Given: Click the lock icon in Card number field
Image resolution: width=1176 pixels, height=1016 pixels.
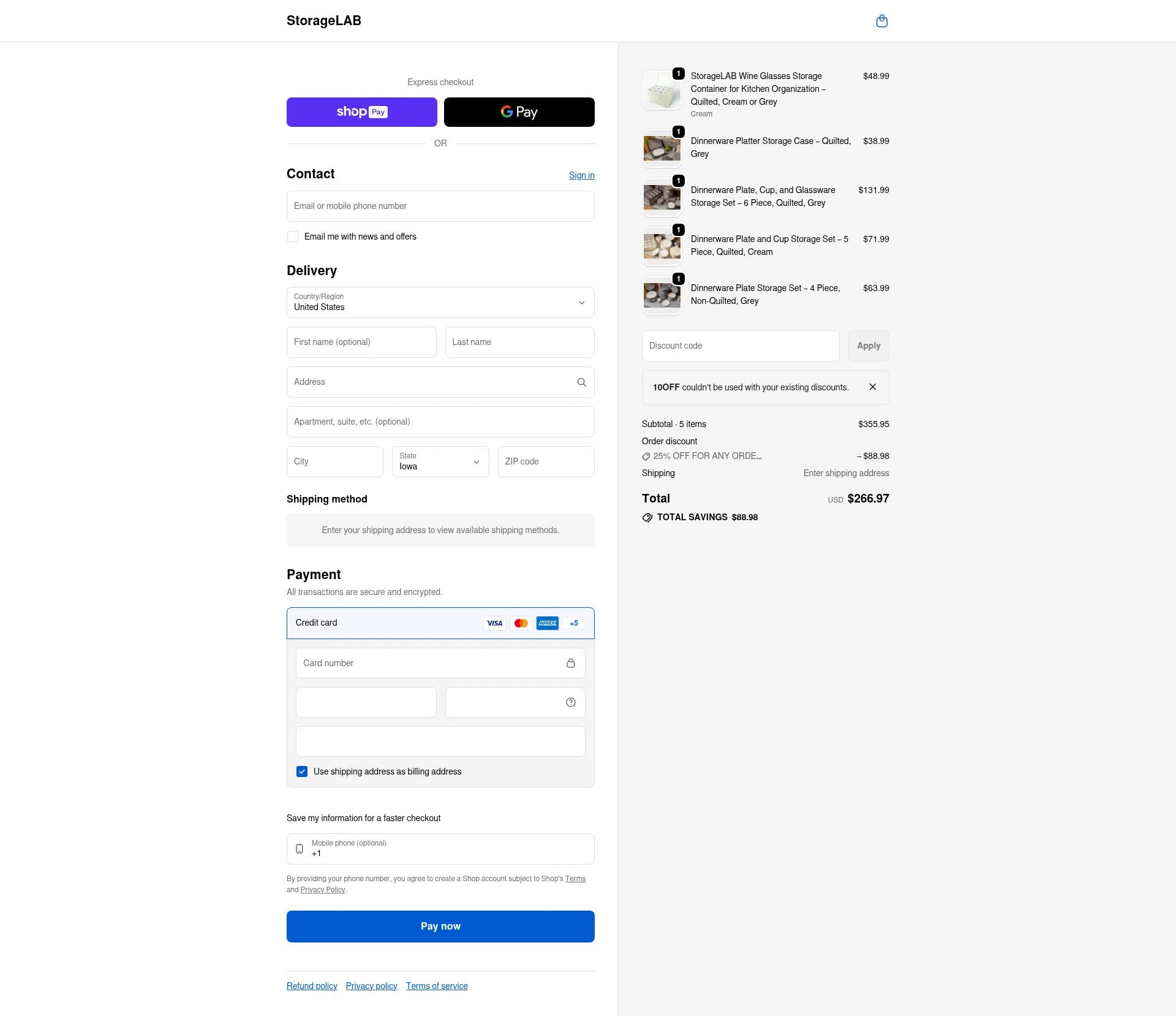Looking at the screenshot, I should tap(571, 663).
